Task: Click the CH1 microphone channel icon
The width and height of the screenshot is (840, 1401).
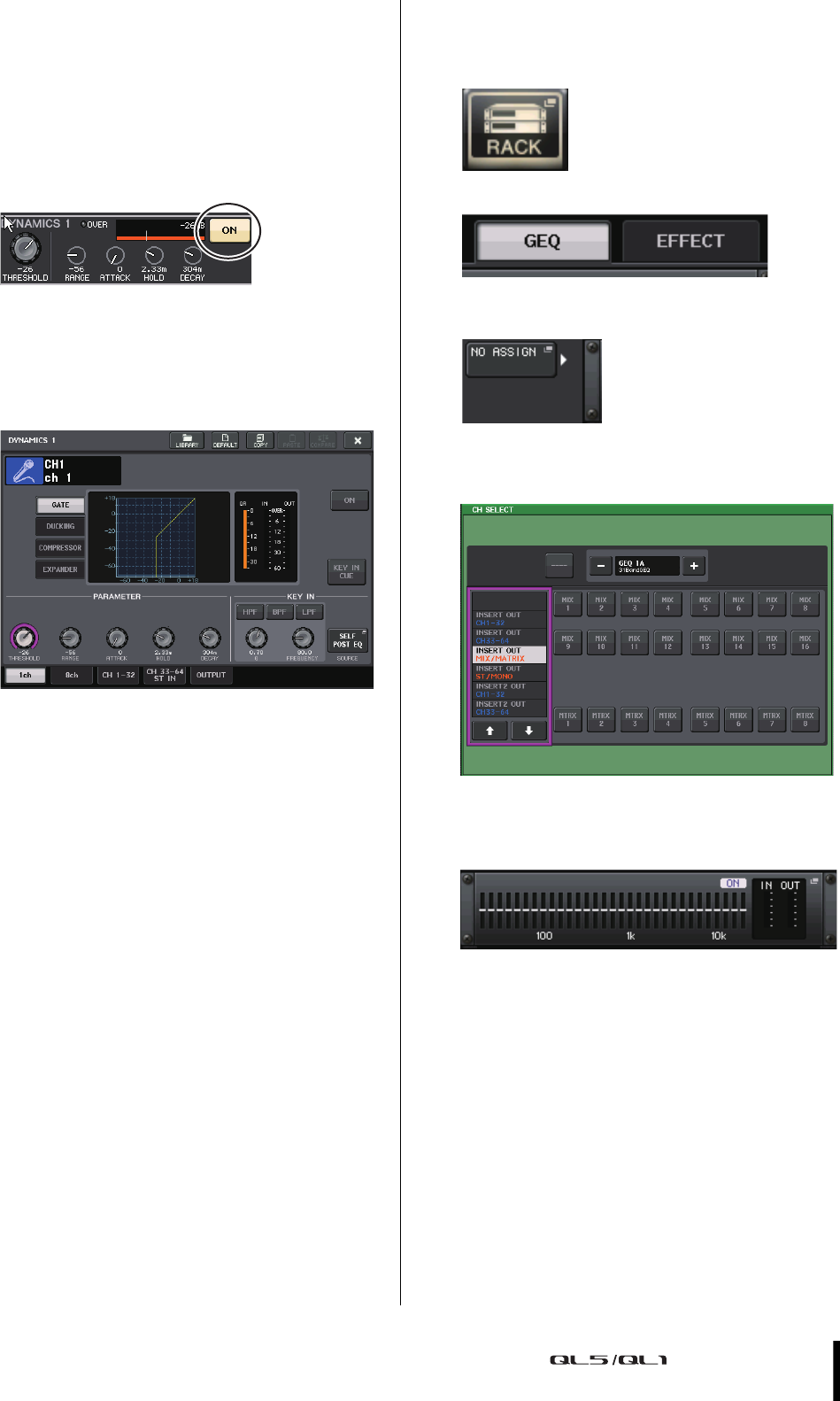Action: click(24, 470)
